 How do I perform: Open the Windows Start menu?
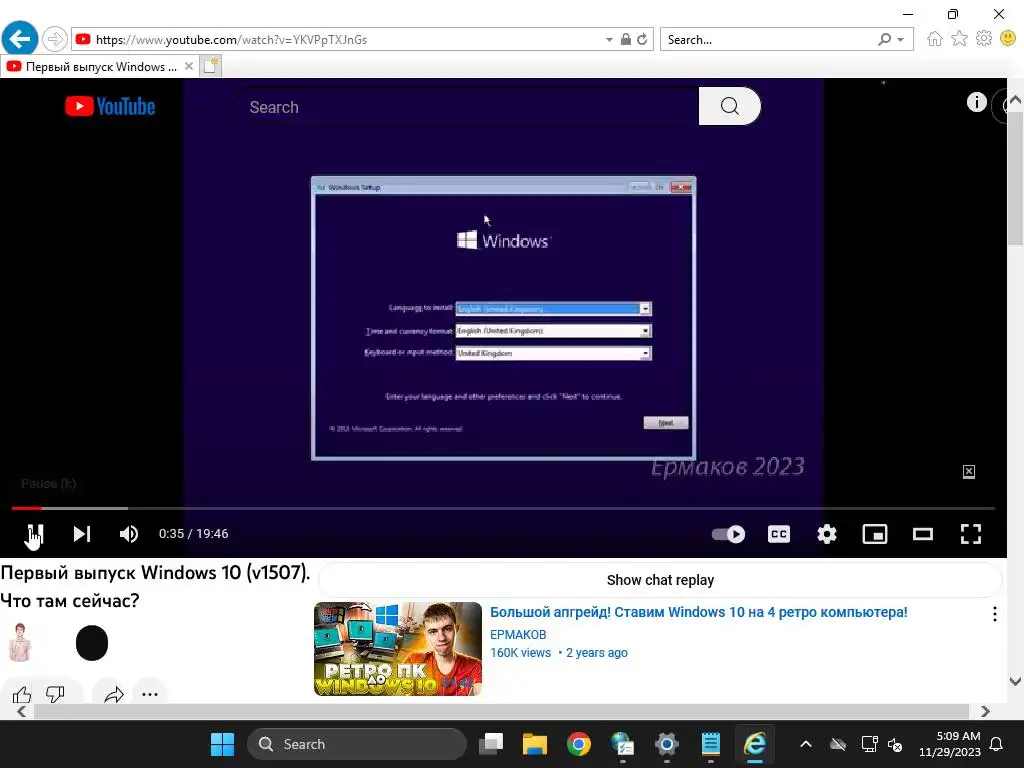(222, 744)
